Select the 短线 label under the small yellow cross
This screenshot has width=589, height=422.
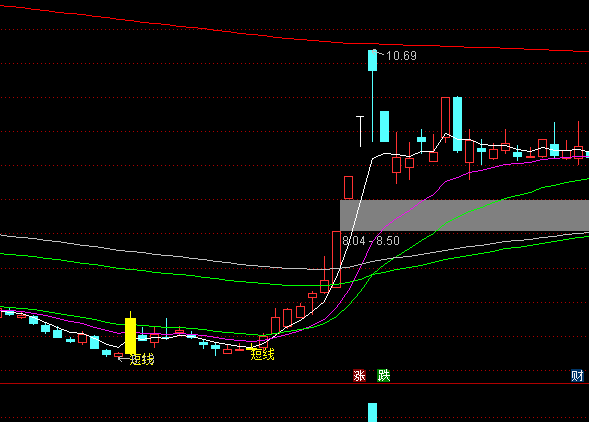(263, 354)
